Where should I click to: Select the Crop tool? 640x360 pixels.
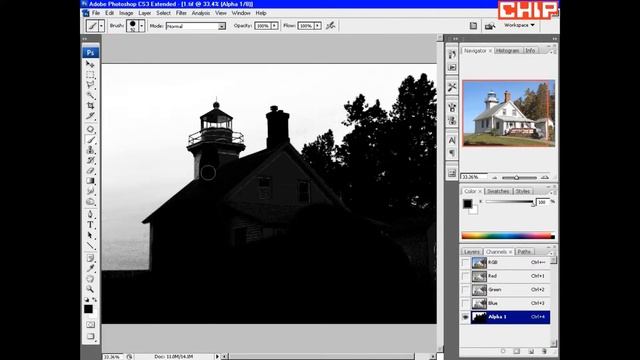[x=90, y=106]
